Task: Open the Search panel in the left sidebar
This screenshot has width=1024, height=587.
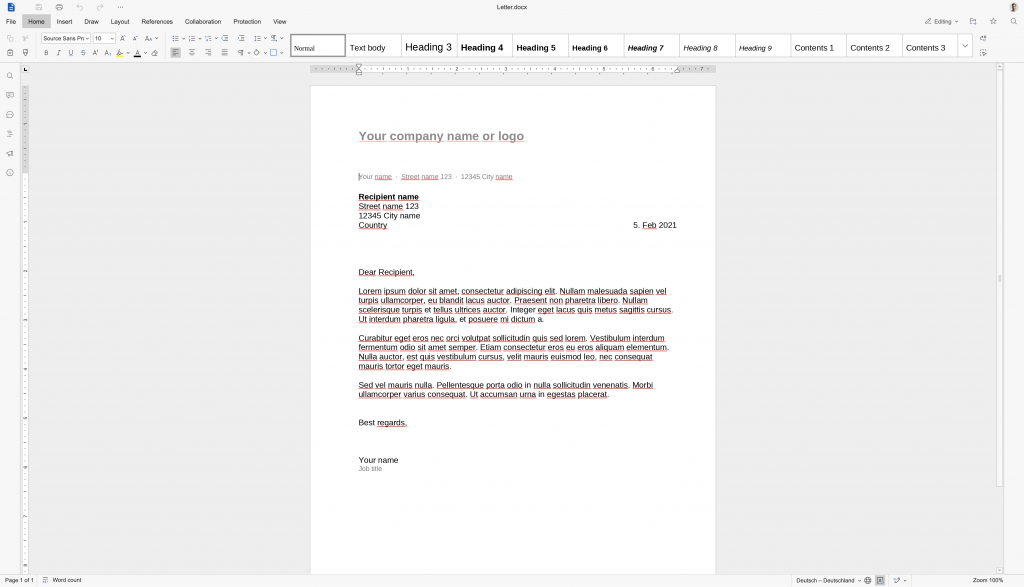Action: (9, 74)
